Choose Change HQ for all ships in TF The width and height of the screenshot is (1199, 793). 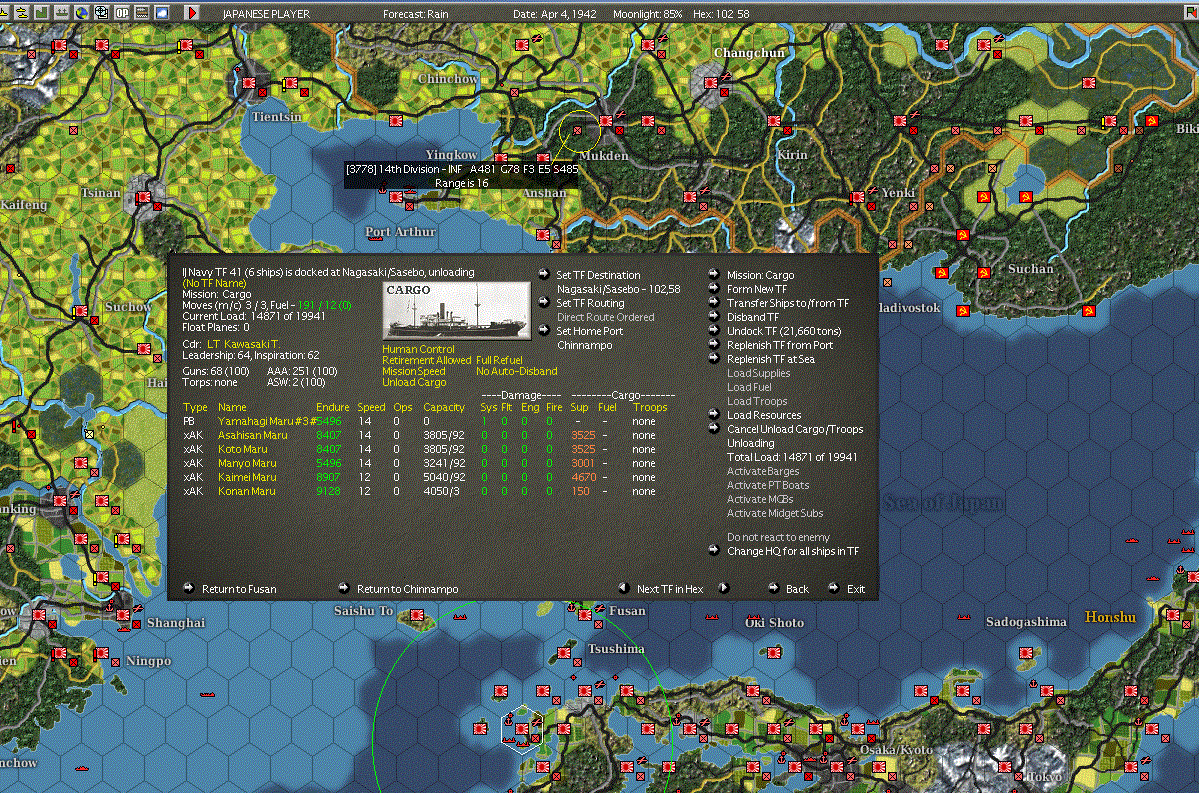pos(793,551)
